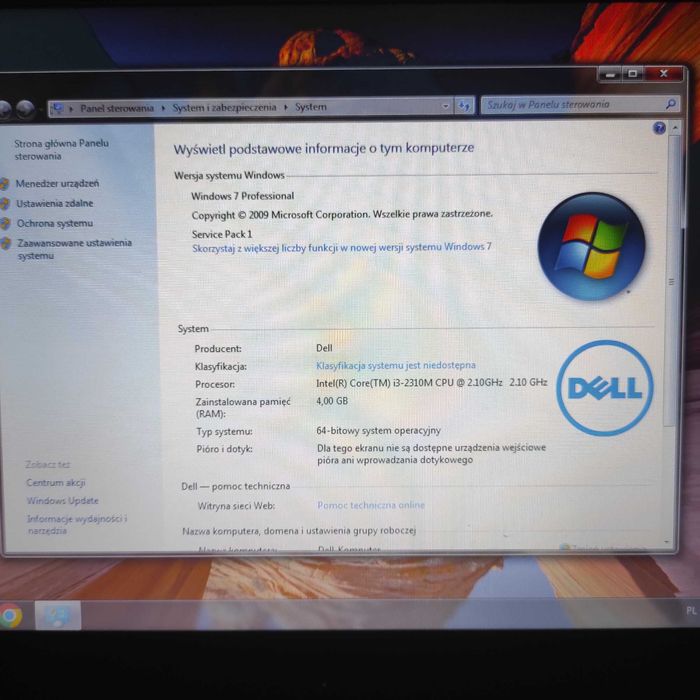
Task: Expand the arrow after System i zabezpieczenia
Action: click(x=285, y=107)
